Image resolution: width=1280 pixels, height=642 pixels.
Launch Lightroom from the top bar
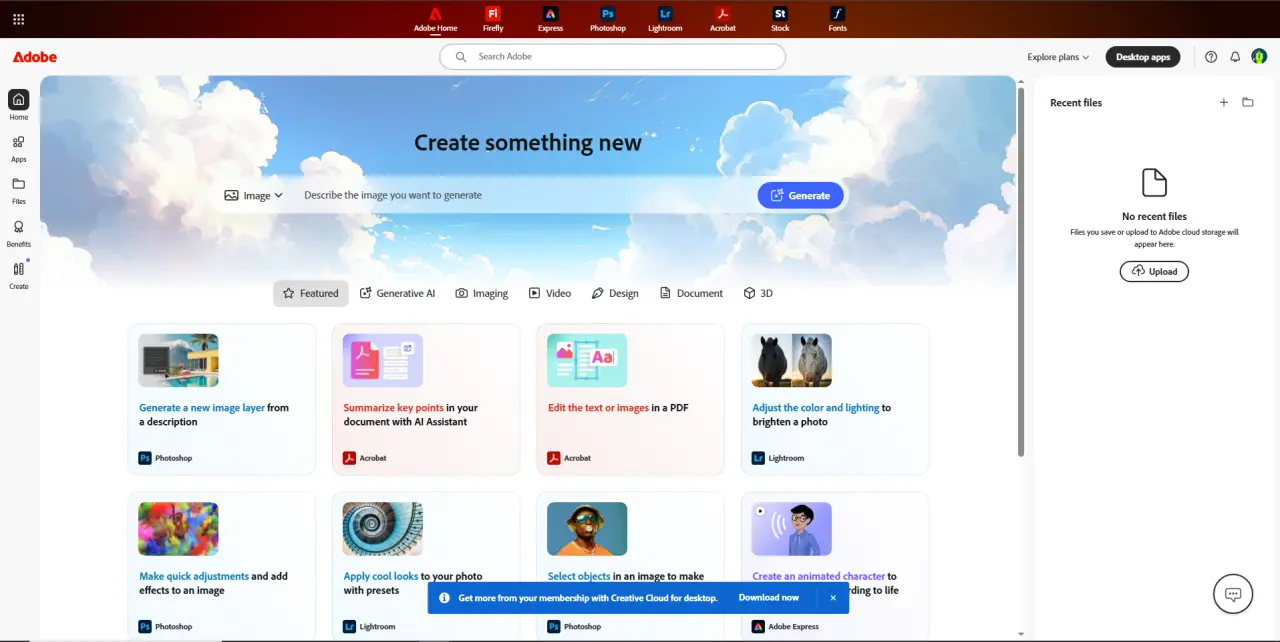click(665, 19)
